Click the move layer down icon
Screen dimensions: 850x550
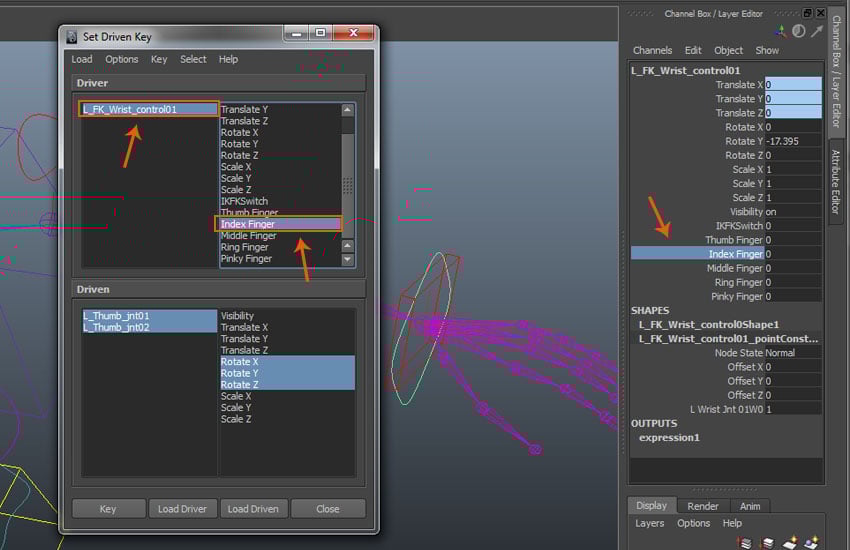pos(768,542)
